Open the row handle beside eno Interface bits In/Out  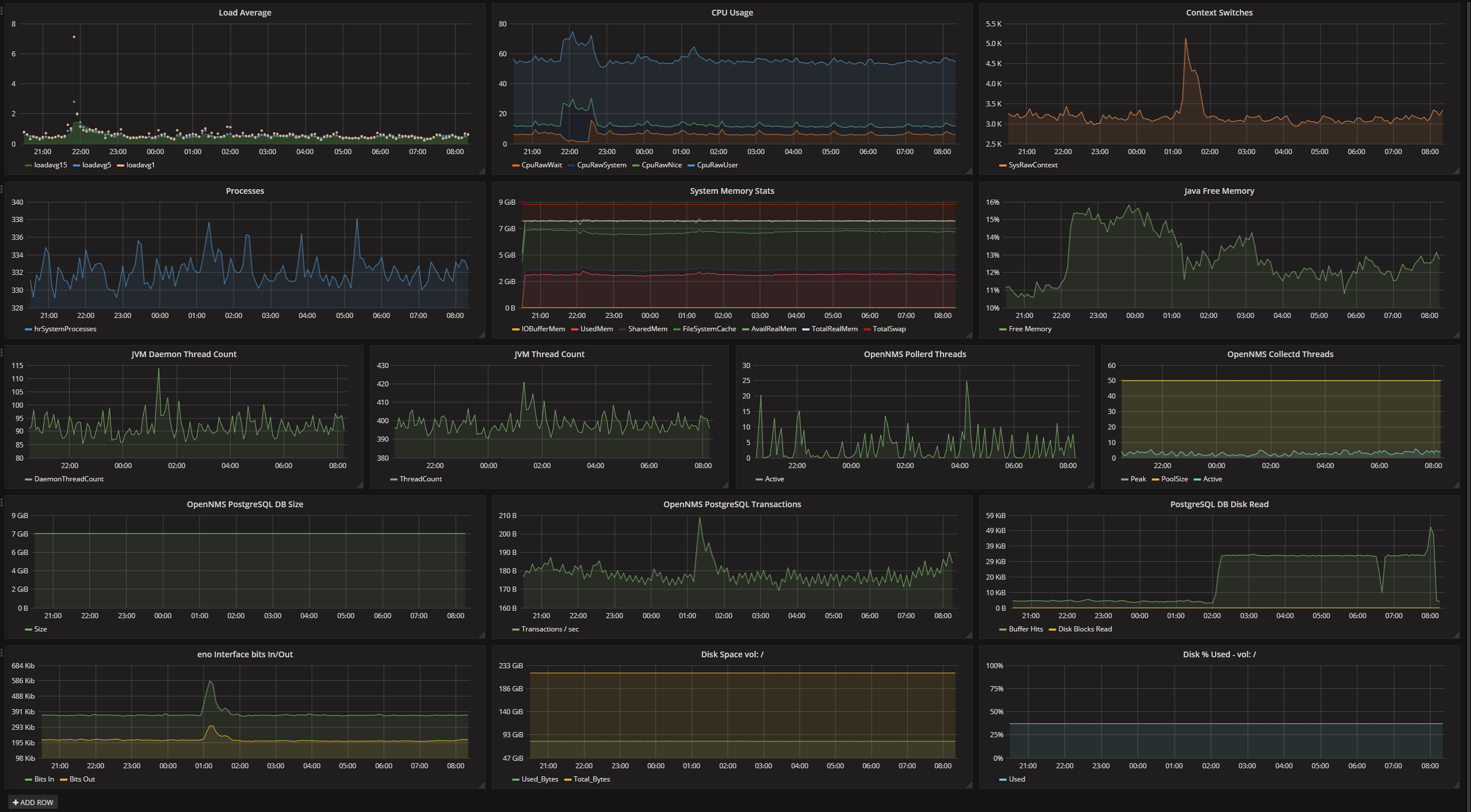pyautogui.click(x=2, y=652)
